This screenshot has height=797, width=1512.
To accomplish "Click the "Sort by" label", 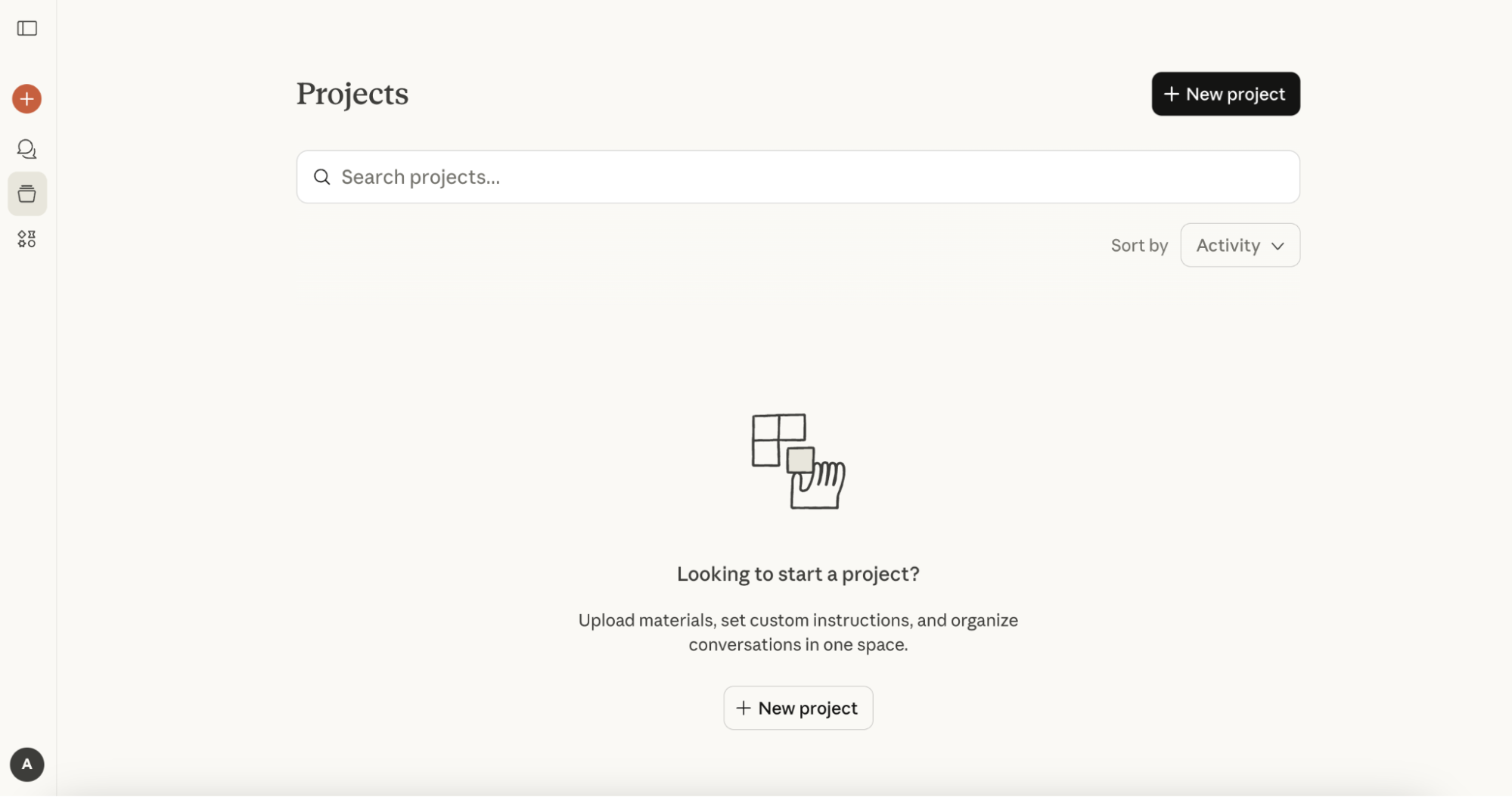I will [x=1139, y=245].
